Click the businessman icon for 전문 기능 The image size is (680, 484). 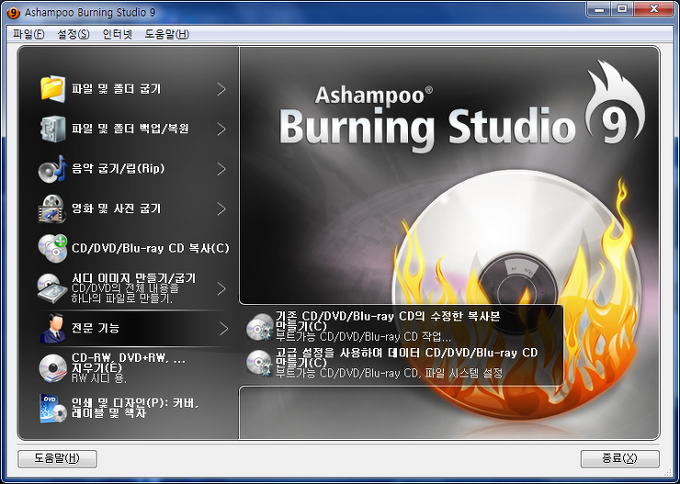[x=52, y=328]
